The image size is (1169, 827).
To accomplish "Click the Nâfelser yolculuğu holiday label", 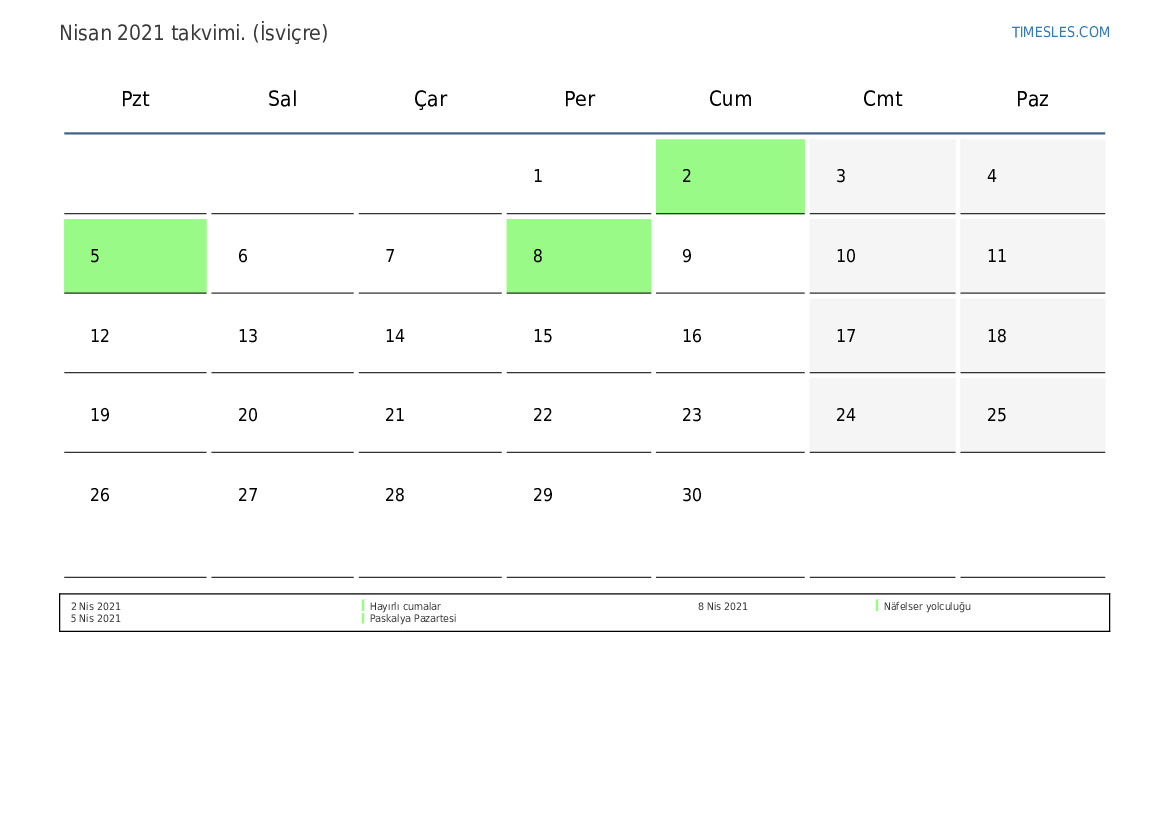I will coord(927,606).
